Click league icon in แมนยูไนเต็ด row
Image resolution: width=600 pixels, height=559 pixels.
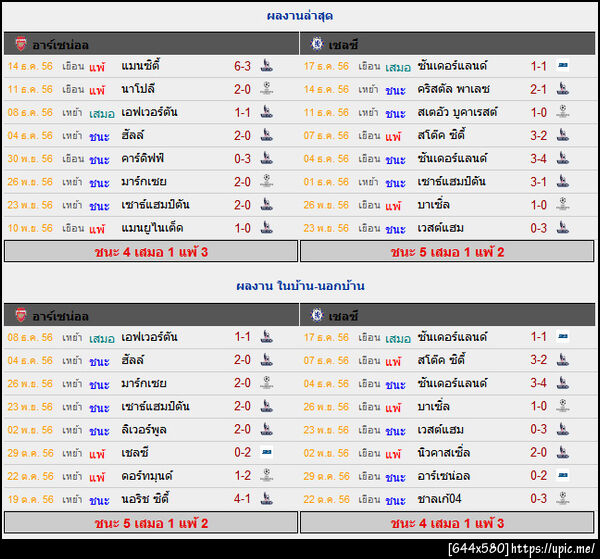[x=266, y=228]
